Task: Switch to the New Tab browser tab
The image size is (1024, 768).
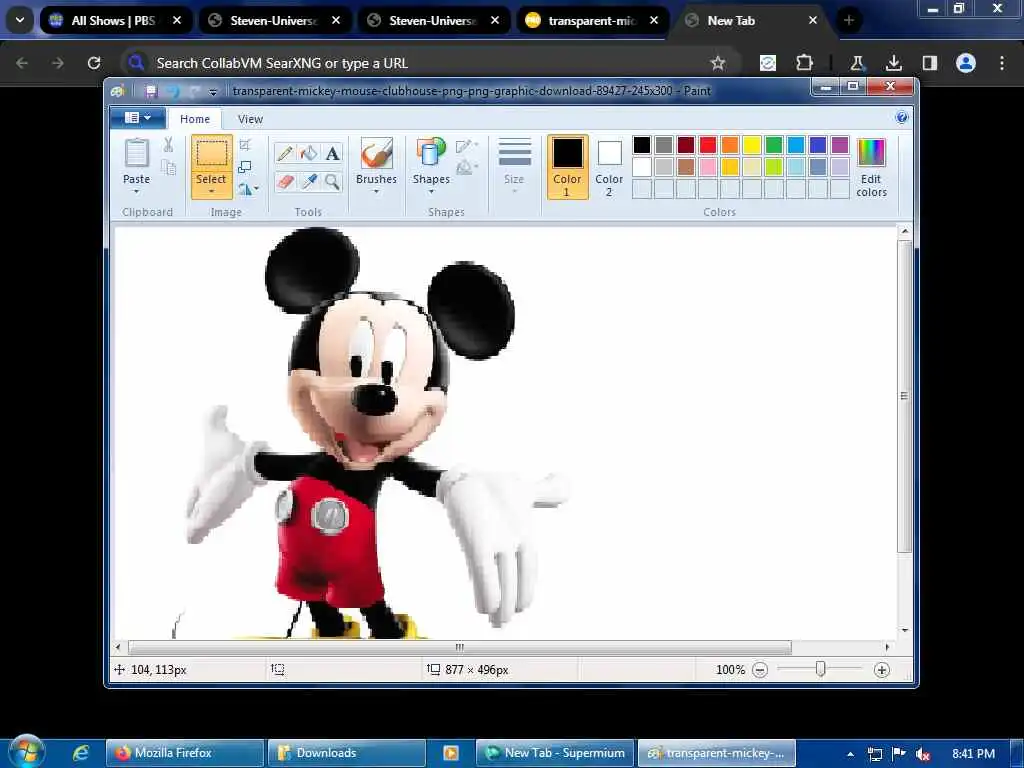Action: click(x=752, y=20)
